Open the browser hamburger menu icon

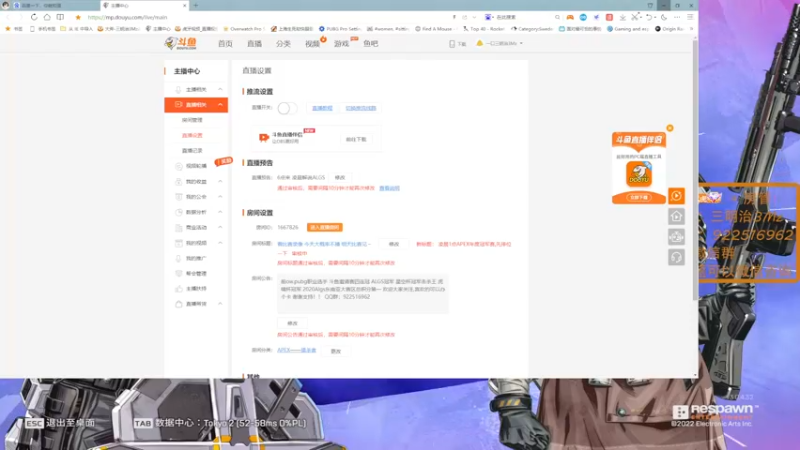[x=690, y=17]
